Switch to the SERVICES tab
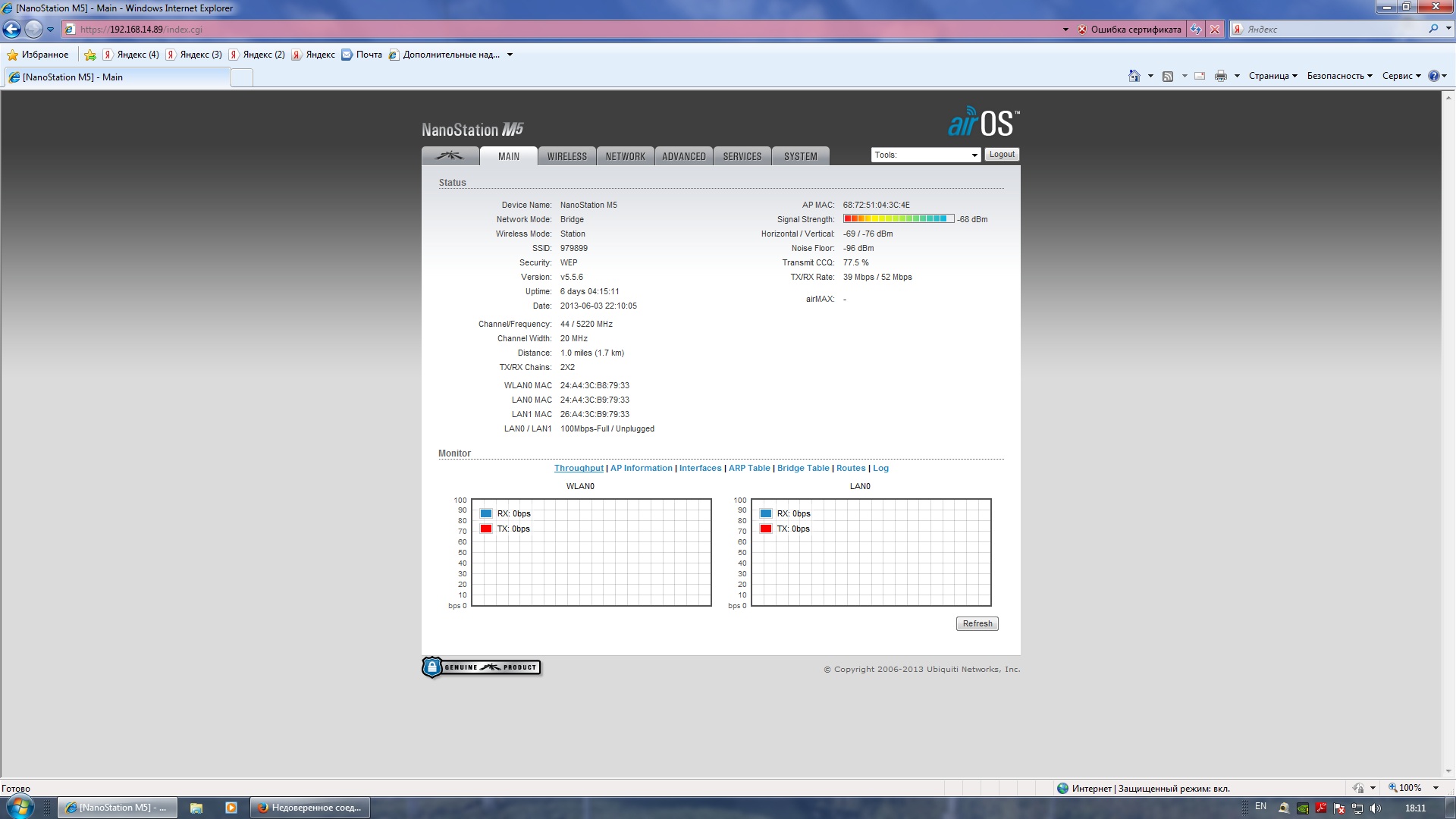Viewport: 1456px width, 819px height. tap(742, 156)
